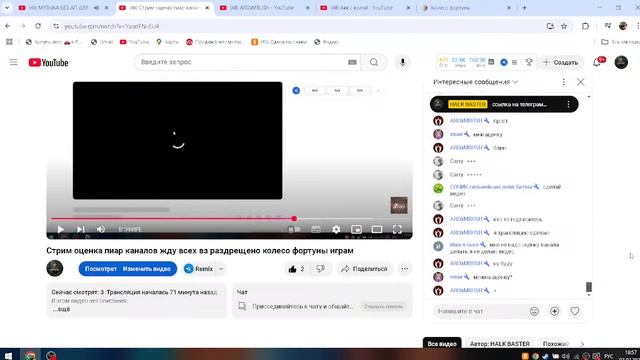Screen dimensions: 640x360
Task: Click the address bar URL
Action: pos(112,26)
